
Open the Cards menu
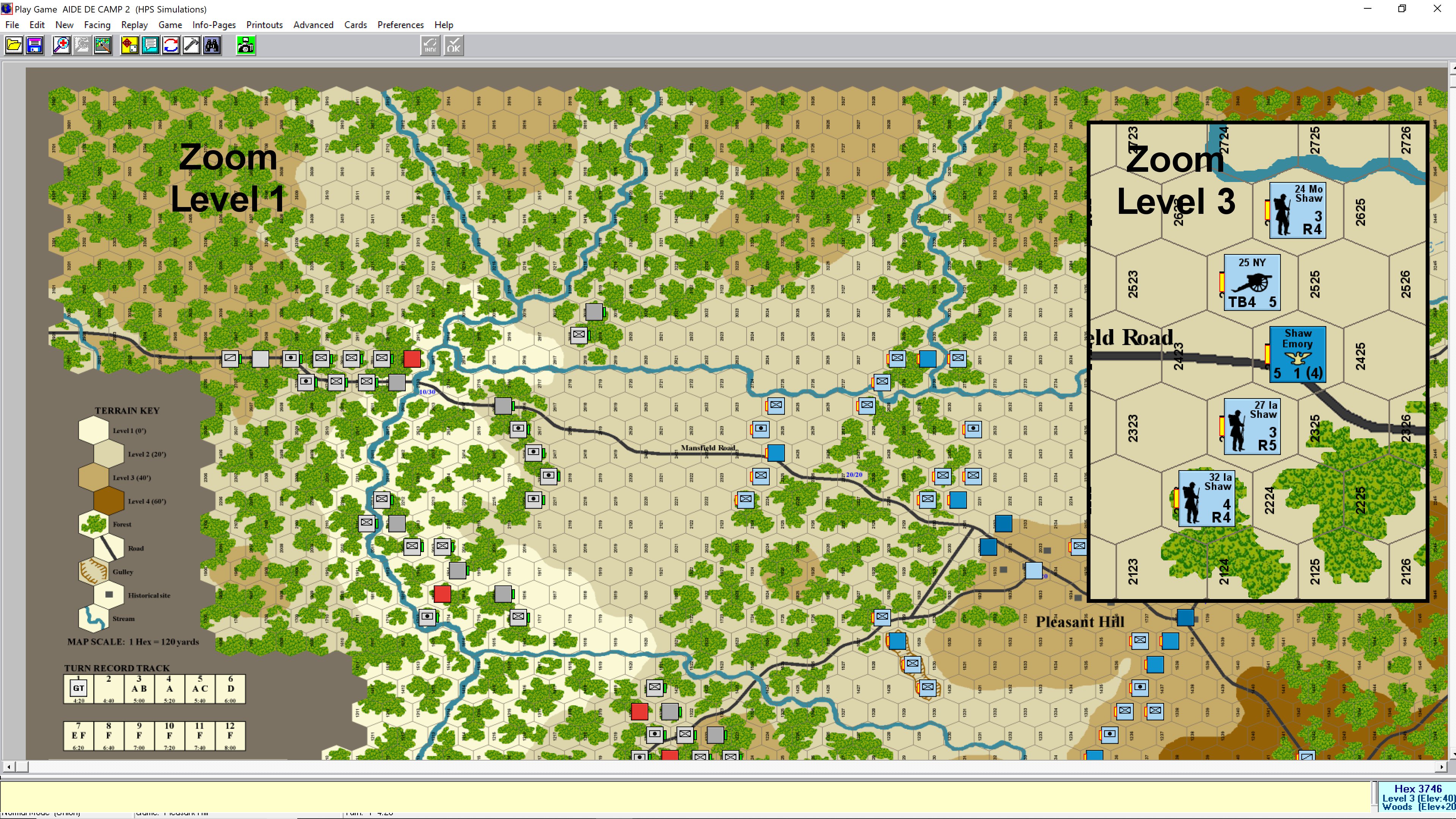[x=355, y=25]
